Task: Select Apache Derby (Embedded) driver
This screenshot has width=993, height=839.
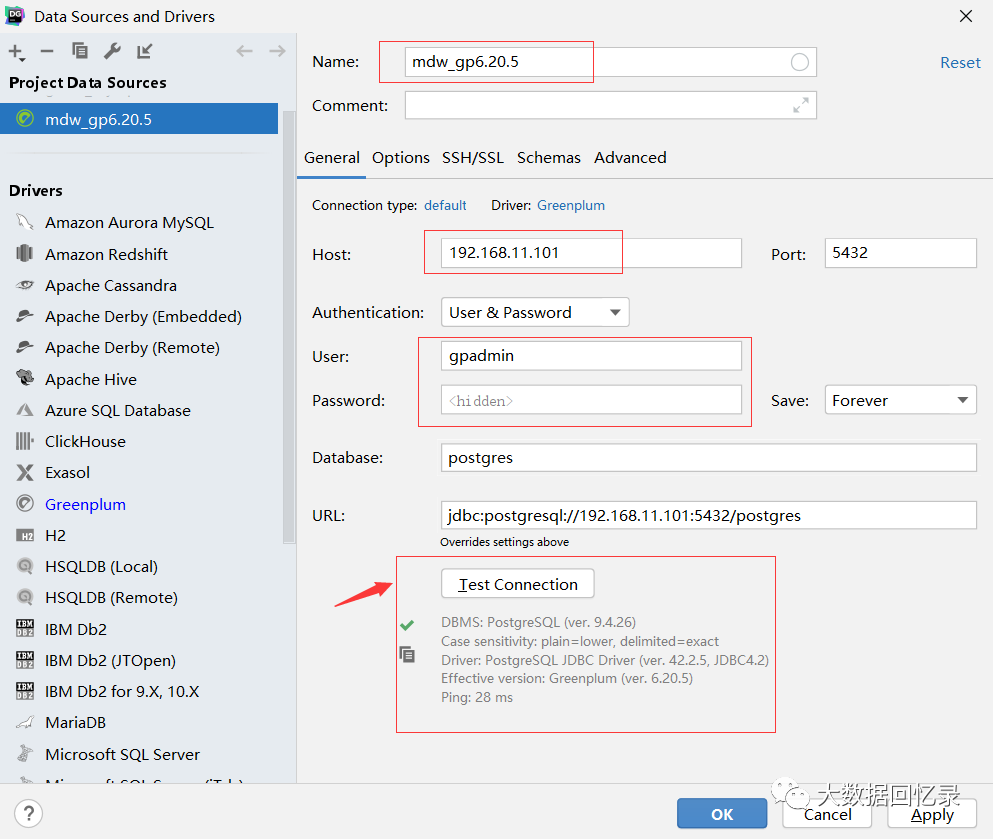Action: click(143, 317)
